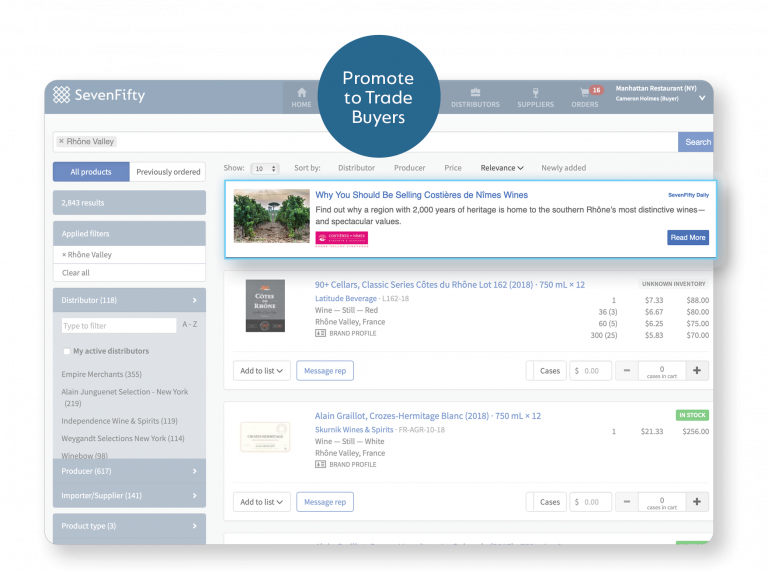Image resolution: width=768 pixels, height=571 pixels.
Task: Expand the Manhattan Restaurant account menu arrow
Action: (702, 98)
